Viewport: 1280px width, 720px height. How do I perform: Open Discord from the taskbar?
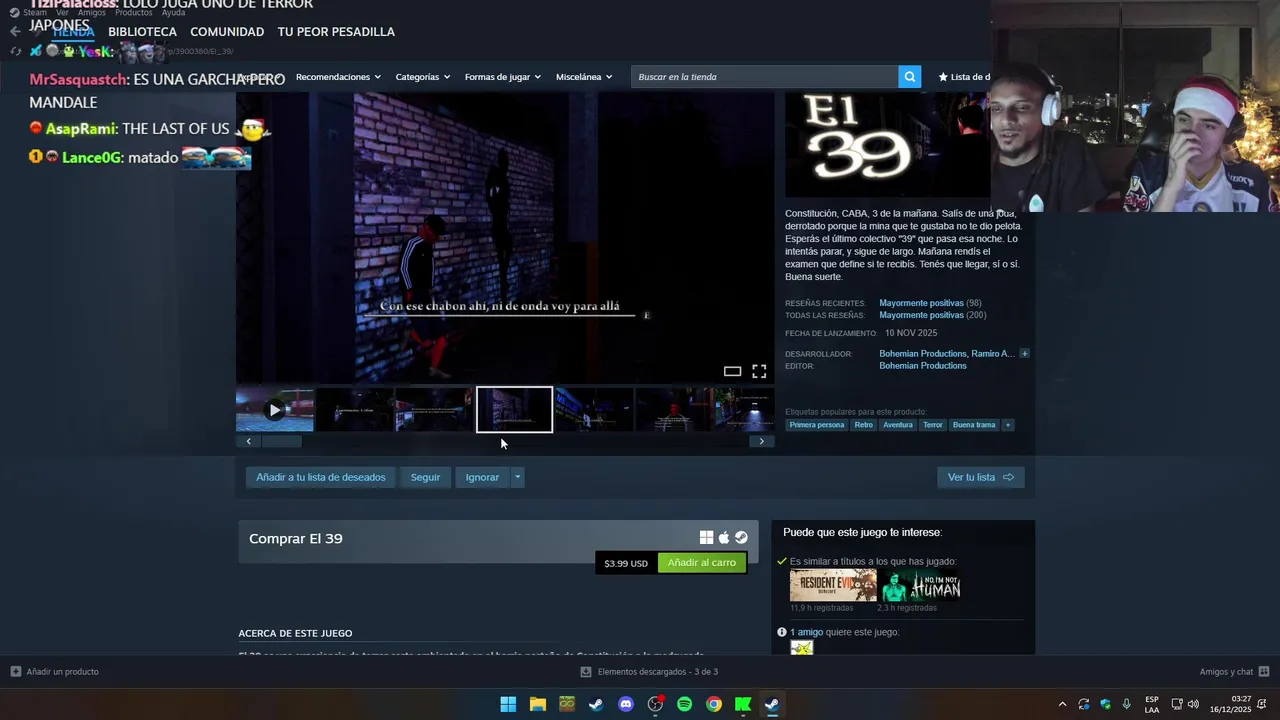click(x=626, y=704)
